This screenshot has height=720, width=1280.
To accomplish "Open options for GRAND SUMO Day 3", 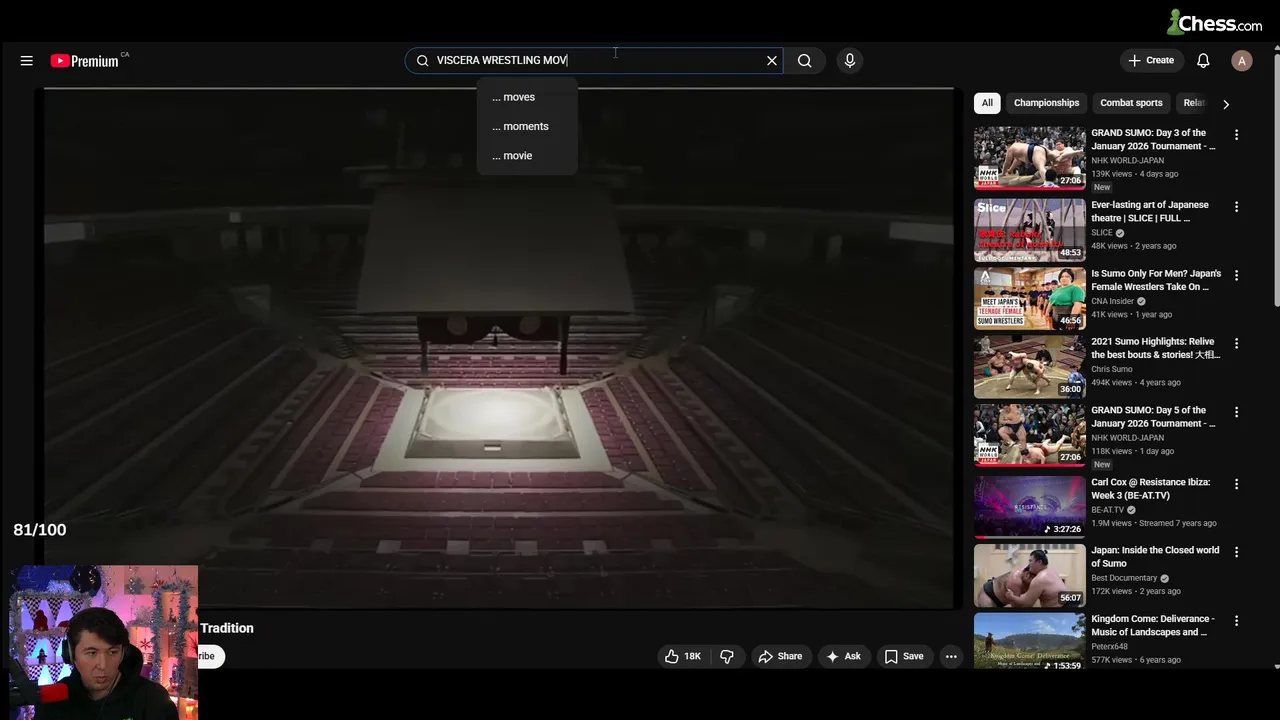I will 1236,135.
